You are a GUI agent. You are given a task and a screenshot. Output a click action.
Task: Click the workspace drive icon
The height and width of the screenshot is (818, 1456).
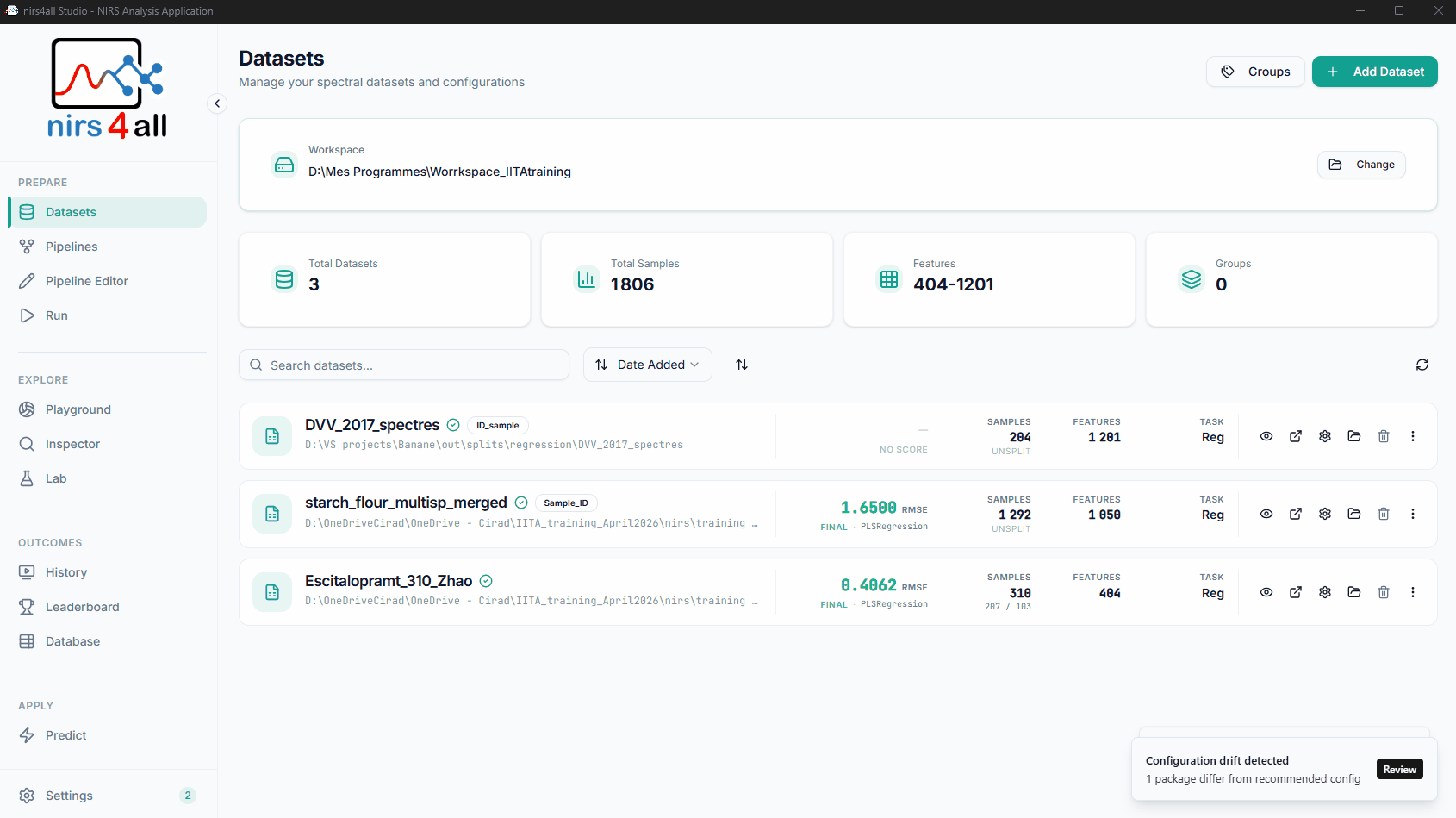(284, 164)
